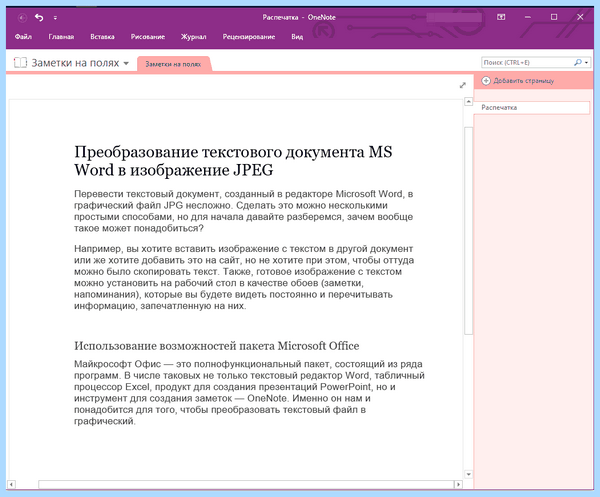The height and width of the screenshot is (497, 600).
Task: Click the vertical scrollbar up arrow
Action: [x=468, y=102]
